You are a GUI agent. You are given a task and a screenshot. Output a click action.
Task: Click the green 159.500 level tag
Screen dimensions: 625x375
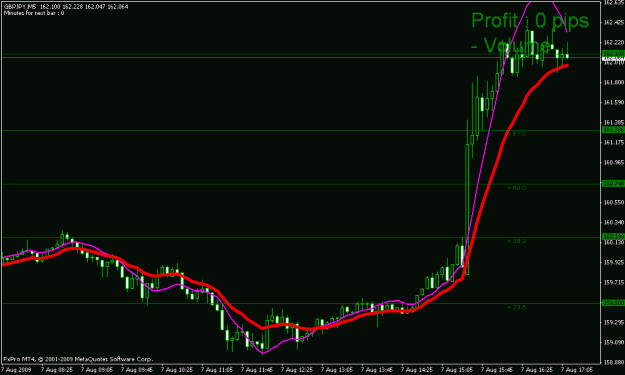point(613,303)
